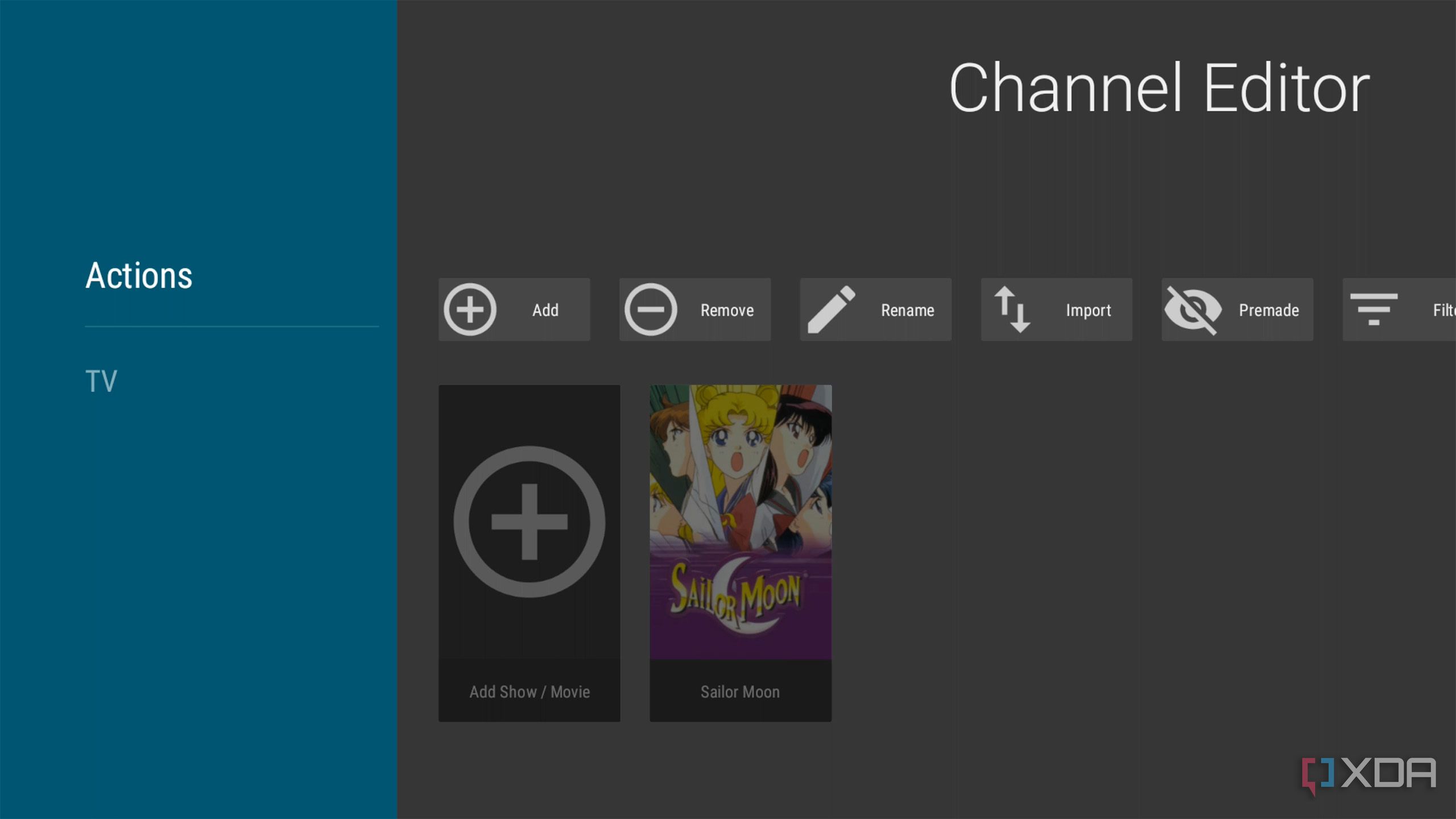1456x819 pixels.
Task: Click the Rename pencil icon
Action: [832, 310]
